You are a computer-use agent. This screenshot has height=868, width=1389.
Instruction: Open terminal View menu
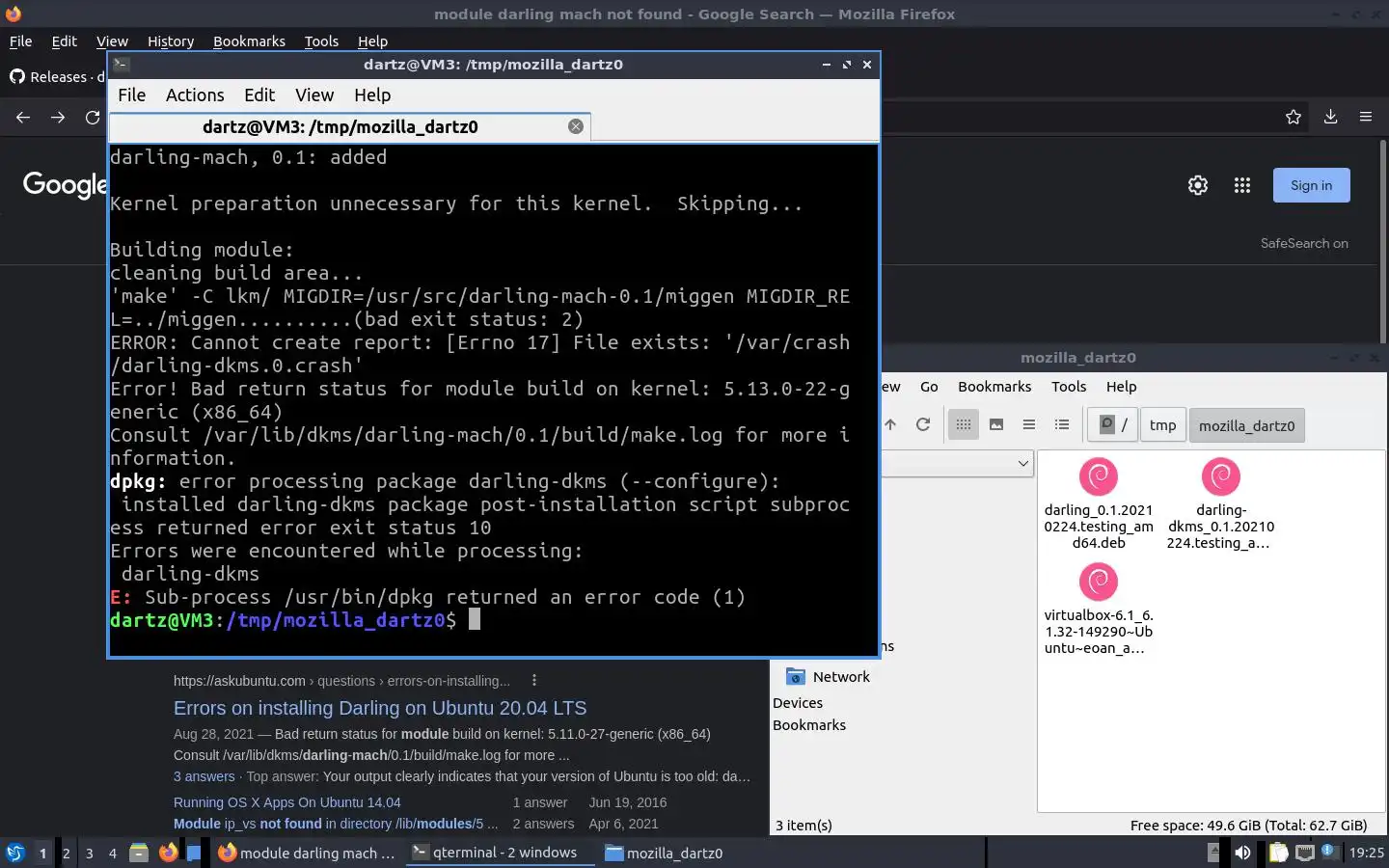[314, 95]
